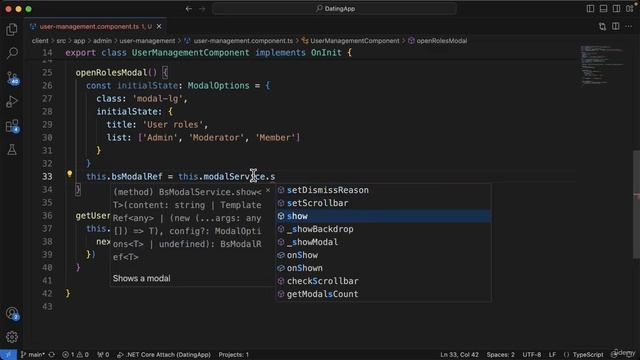Image resolution: width=640 pixels, height=360 pixels.
Task: Toggle the bottom panel layout icon
Action: [x=603, y=9]
